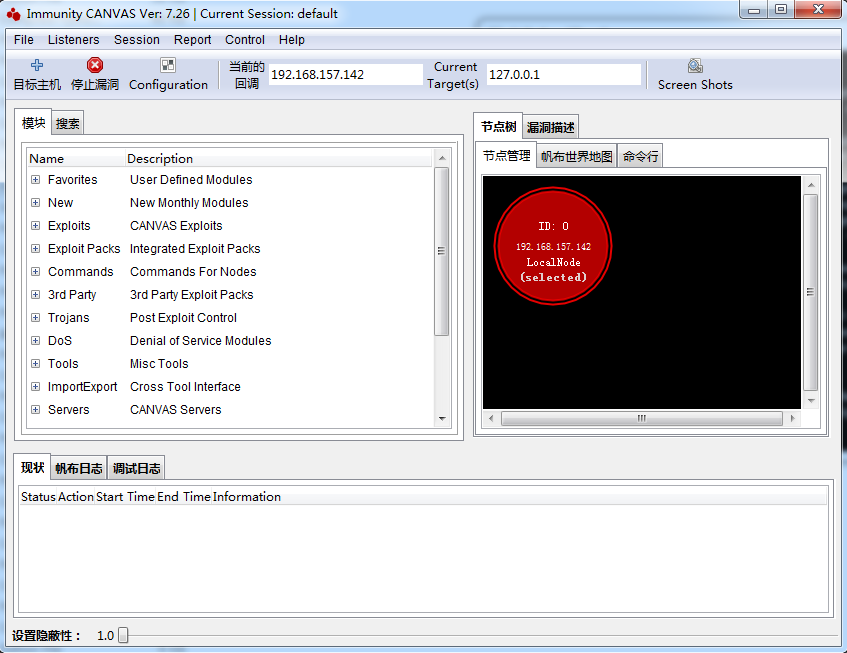Click the node view vertical scrollbar thumb
Screen dimensions: 847x653
point(810,292)
